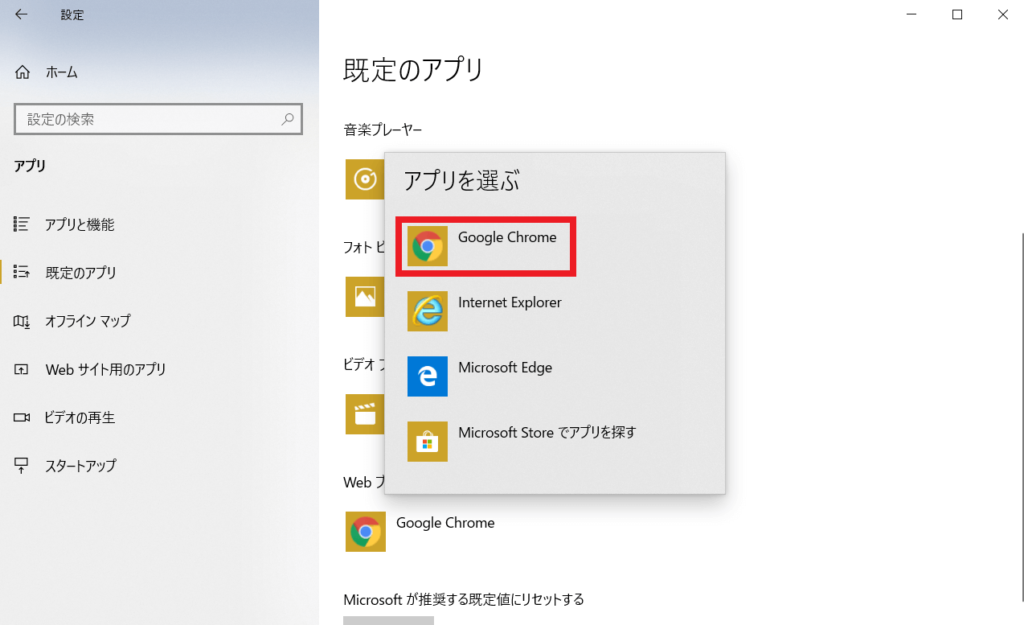Maximize the 設定 window
The height and width of the screenshot is (625, 1024).
[x=957, y=14]
